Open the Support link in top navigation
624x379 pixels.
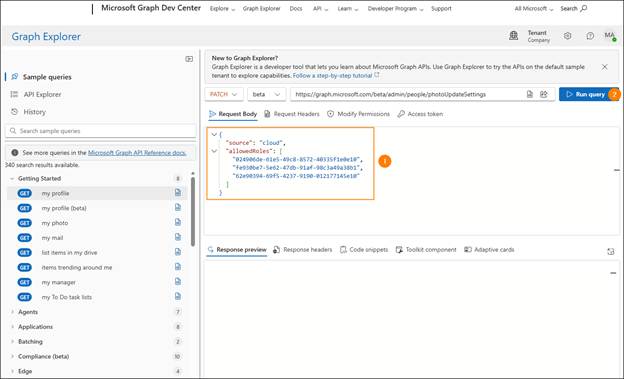click(441, 8)
